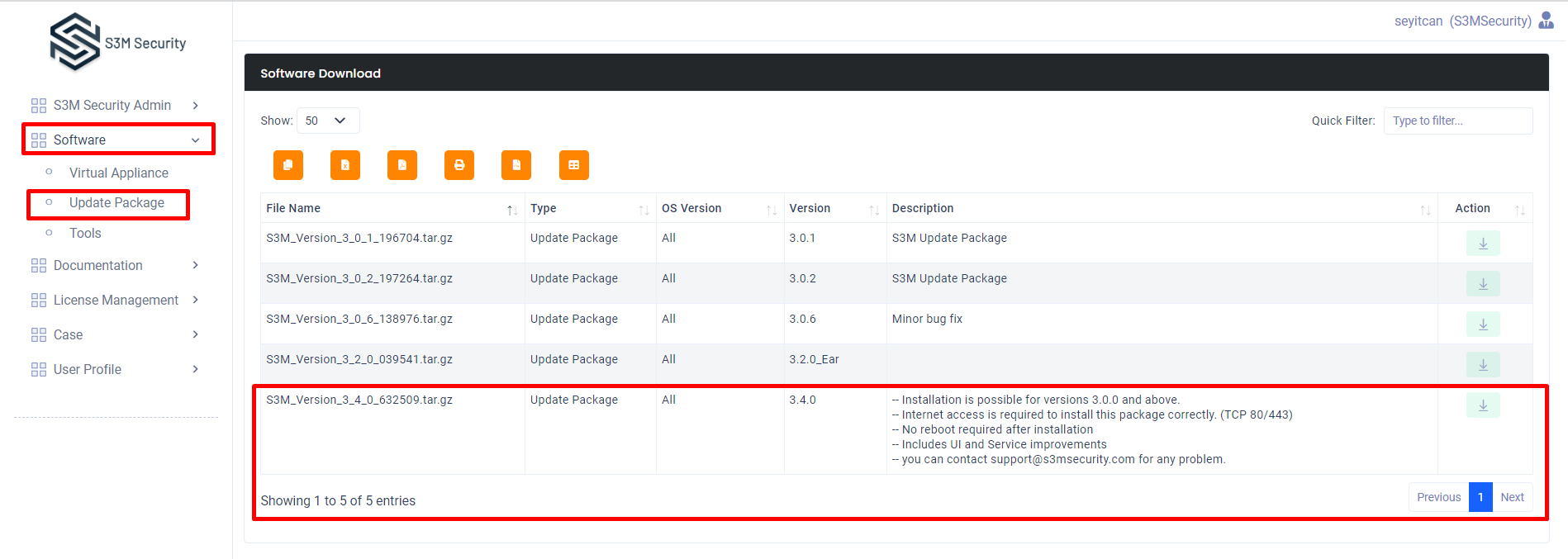1568x559 pixels.
Task: Open column visibility grid button
Action: 574,165
